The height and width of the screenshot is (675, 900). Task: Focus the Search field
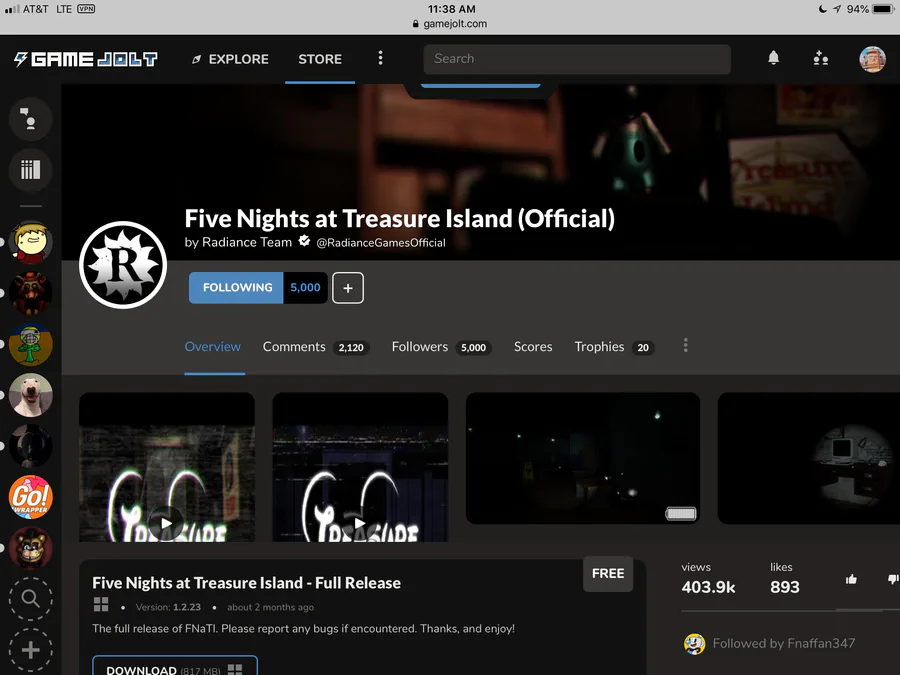click(577, 59)
